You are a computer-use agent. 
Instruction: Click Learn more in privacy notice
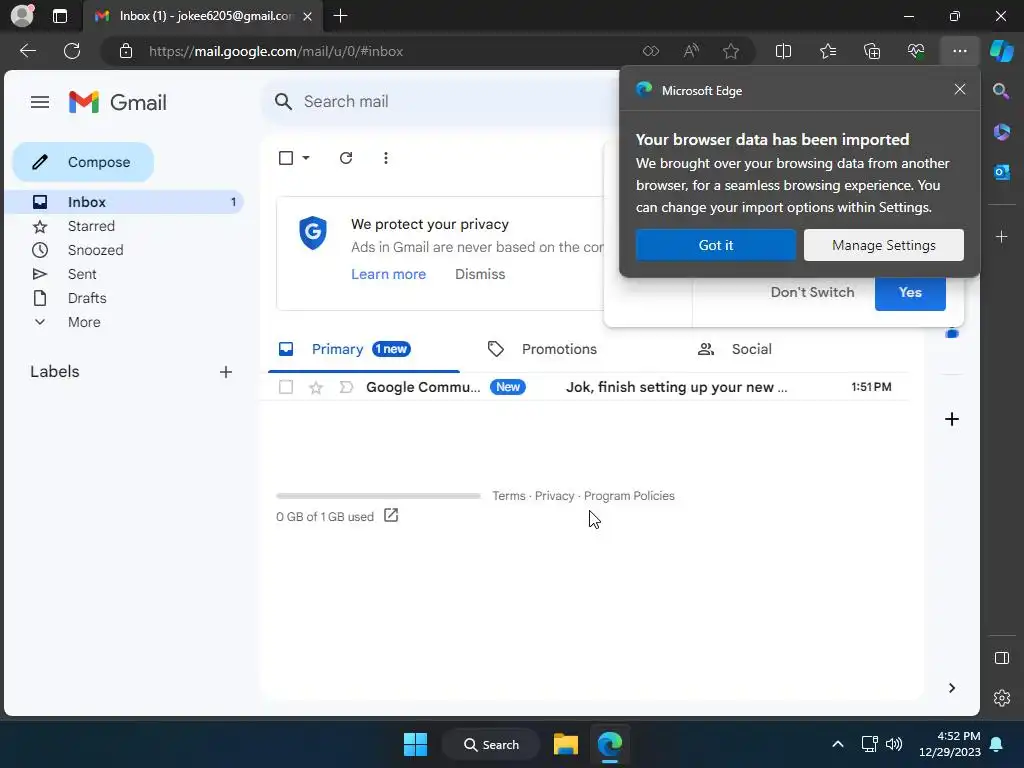[x=389, y=274]
